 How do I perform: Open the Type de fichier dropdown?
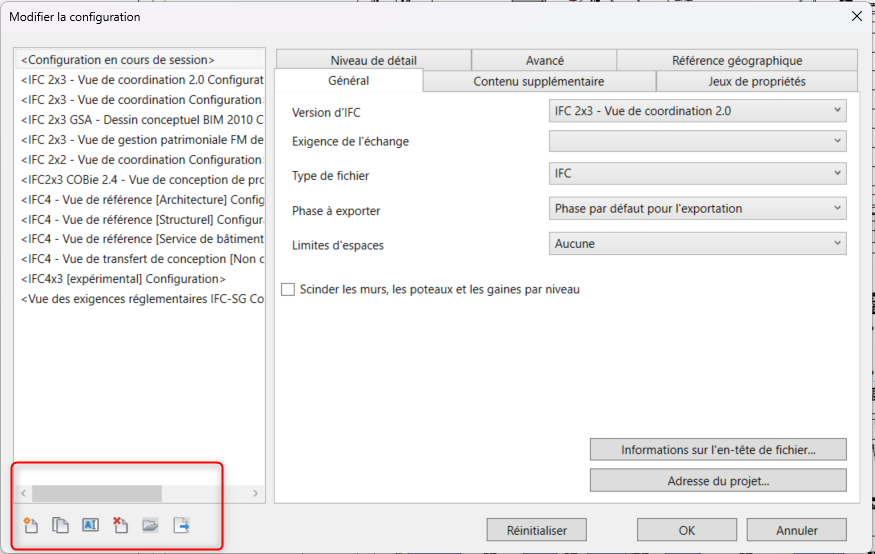click(x=698, y=174)
